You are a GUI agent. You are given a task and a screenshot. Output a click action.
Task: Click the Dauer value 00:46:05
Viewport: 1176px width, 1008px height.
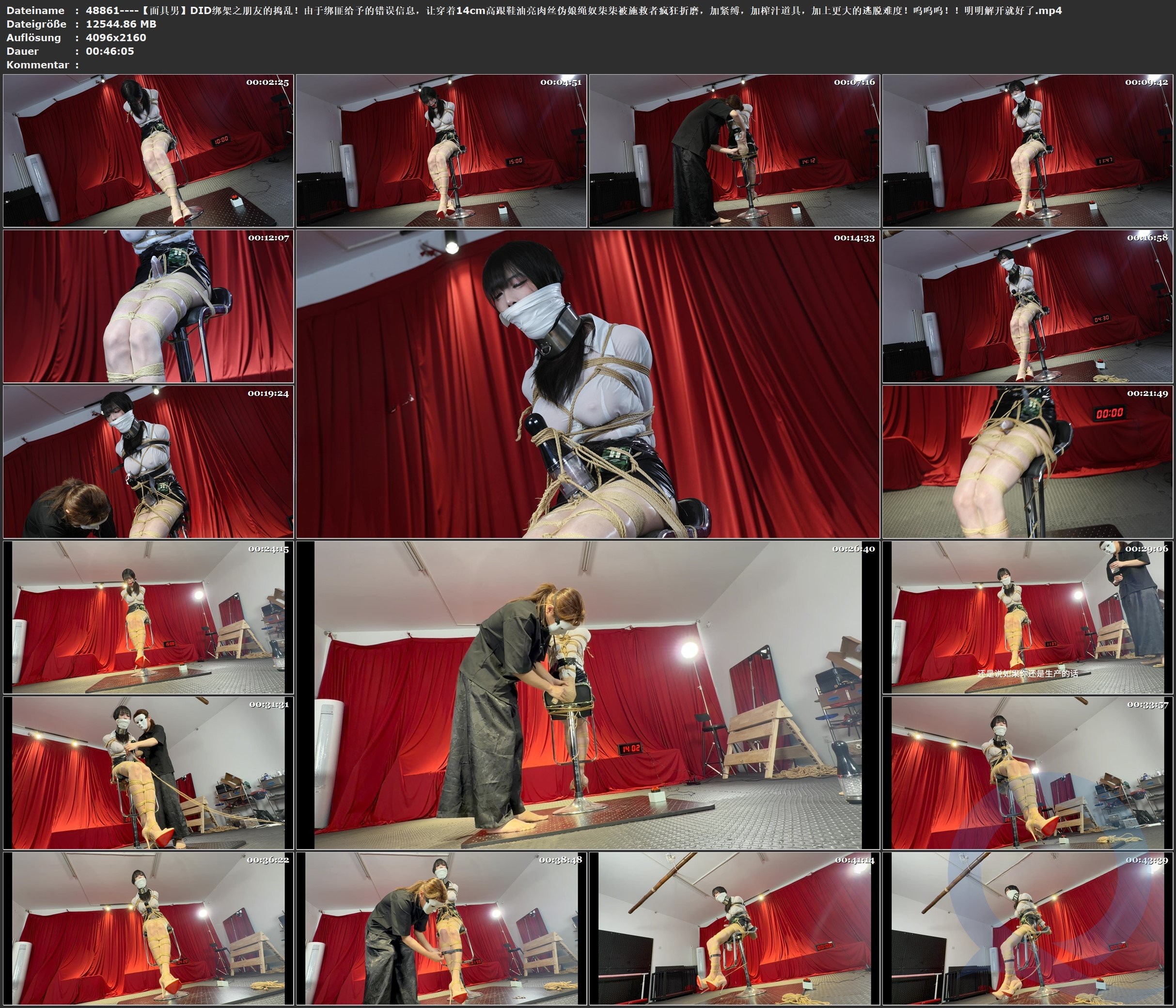point(110,51)
